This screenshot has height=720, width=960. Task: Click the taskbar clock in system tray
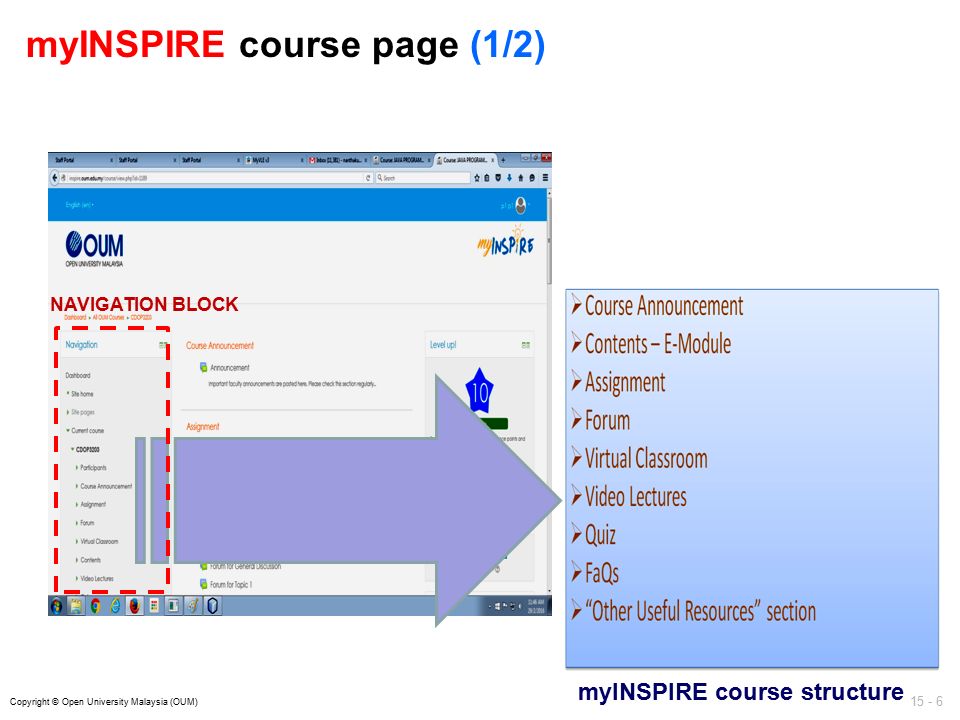point(535,606)
